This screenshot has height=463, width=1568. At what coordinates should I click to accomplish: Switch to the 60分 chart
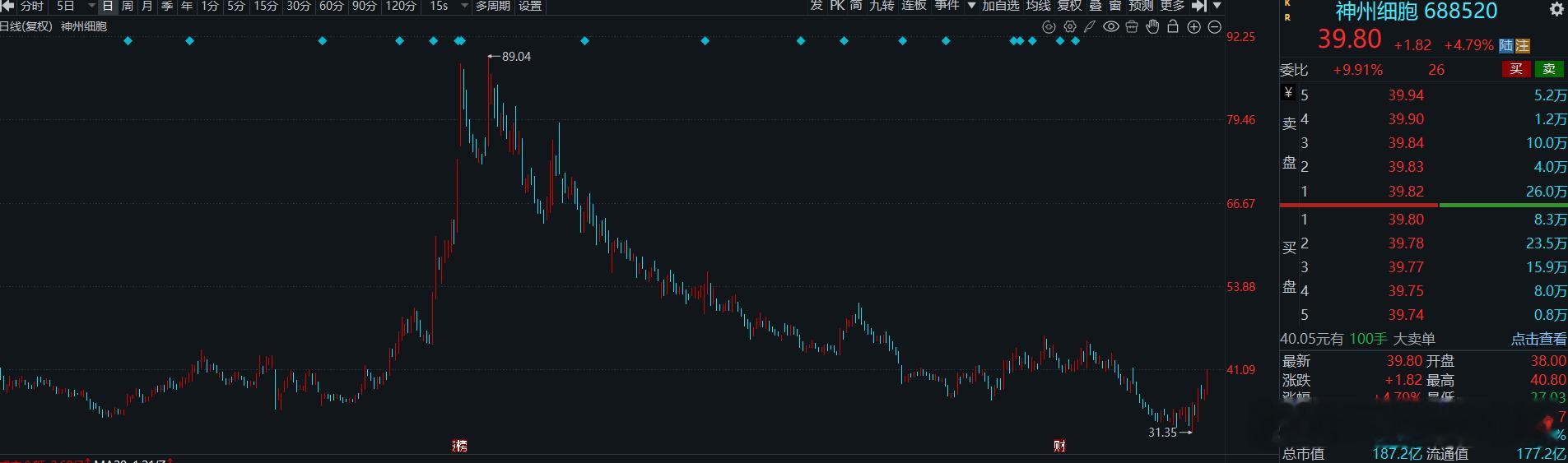(332, 6)
